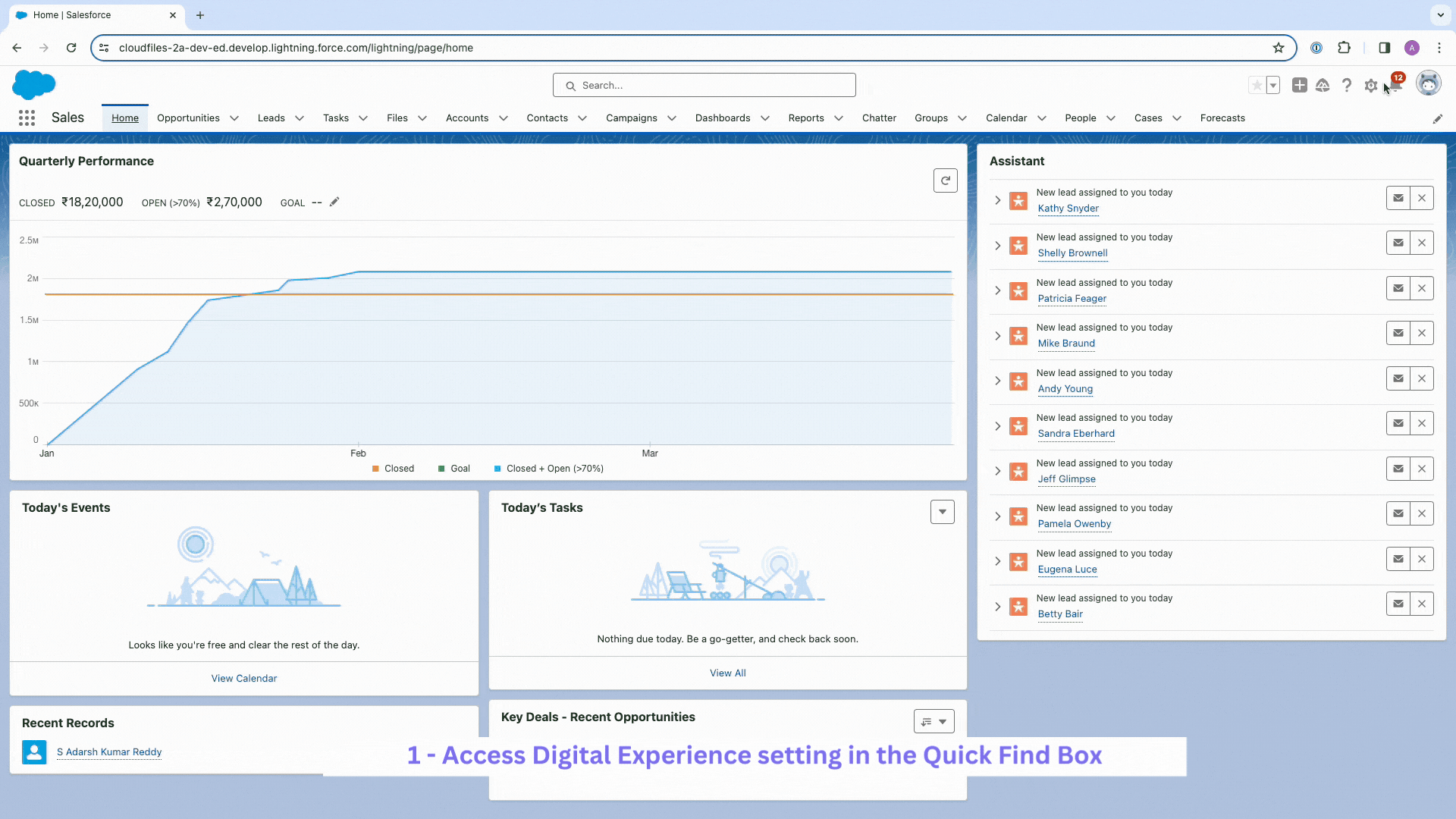This screenshot has width=1456, height=819.
Task: Open the notifications bell icon
Action: click(1395, 85)
